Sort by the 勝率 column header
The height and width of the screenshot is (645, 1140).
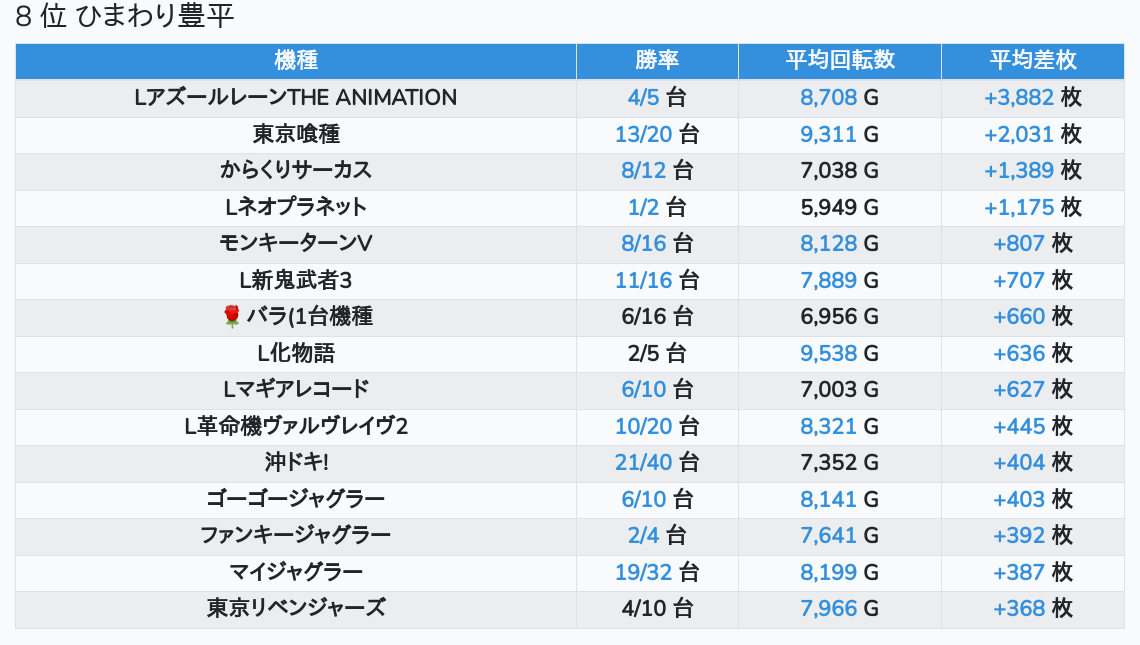pyautogui.click(x=657, y=60)
